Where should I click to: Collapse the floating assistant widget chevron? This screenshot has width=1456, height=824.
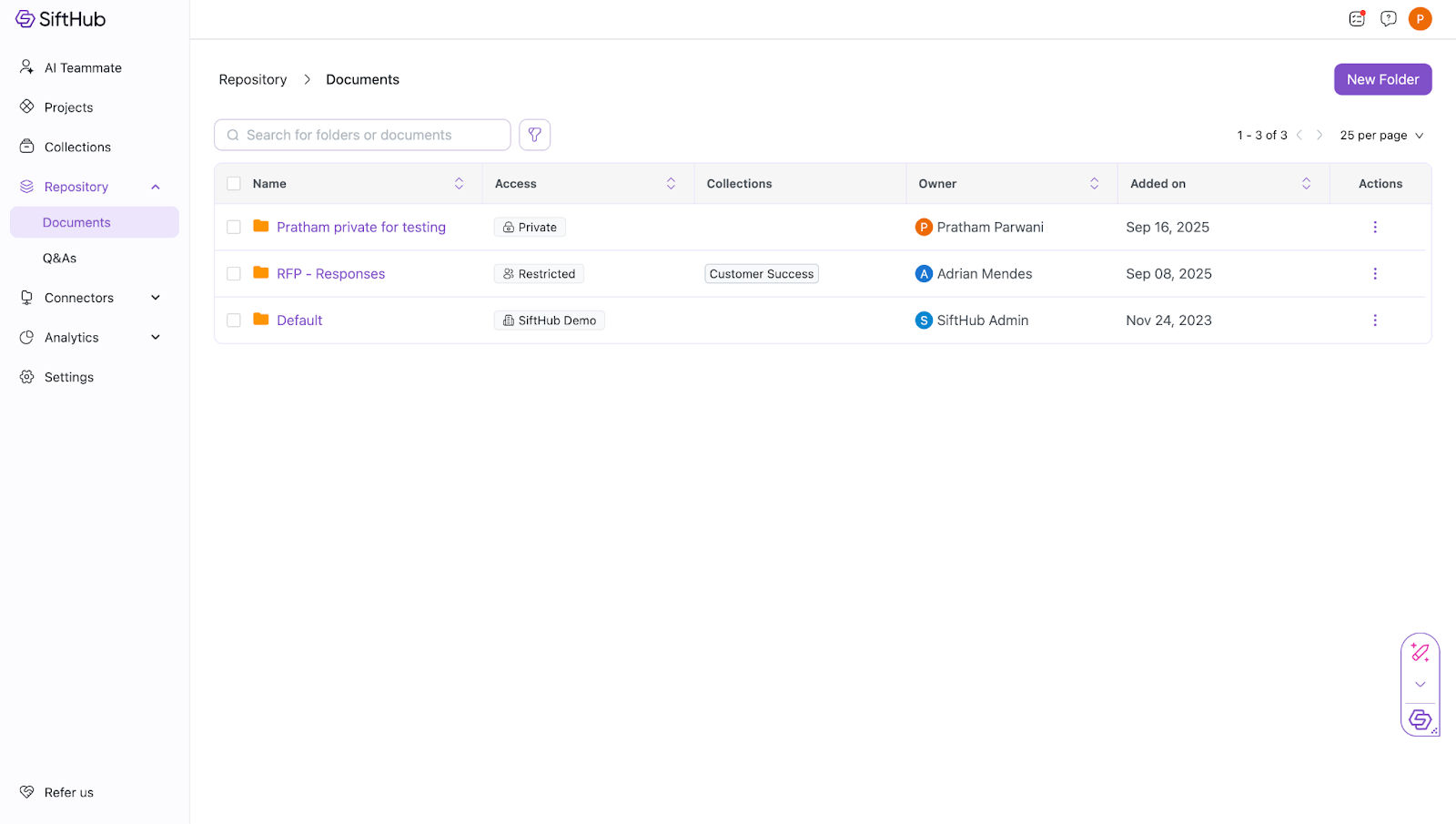click(x=1420, y=685)
